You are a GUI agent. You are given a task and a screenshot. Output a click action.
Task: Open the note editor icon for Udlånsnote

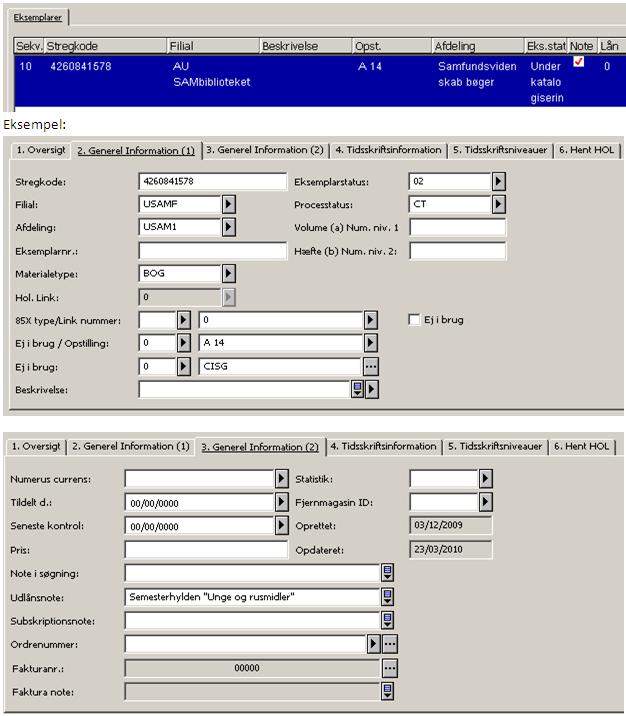[x=387, y=597]
